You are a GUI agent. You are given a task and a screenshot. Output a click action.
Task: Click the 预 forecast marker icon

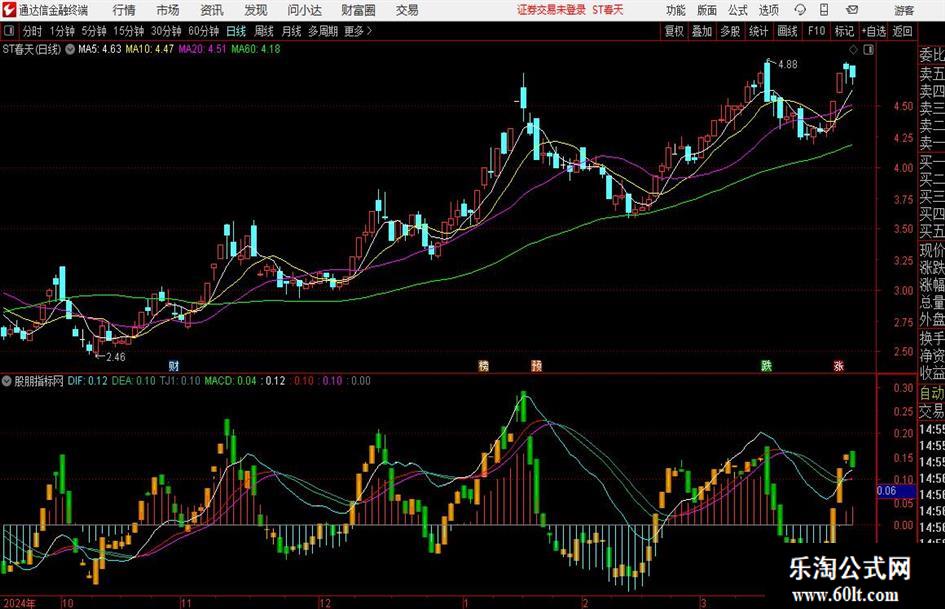tap(536, 365)
